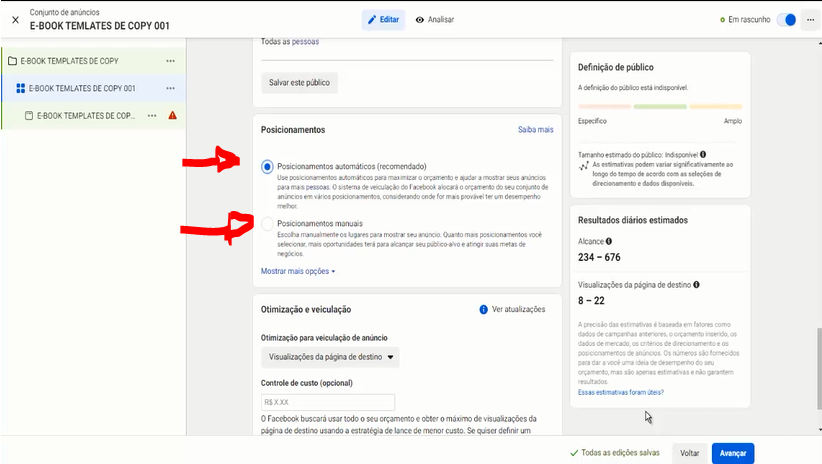Click the Controle de custo R$ input field
This screenshot has height=464, width=822.
(x=328, y=402)
